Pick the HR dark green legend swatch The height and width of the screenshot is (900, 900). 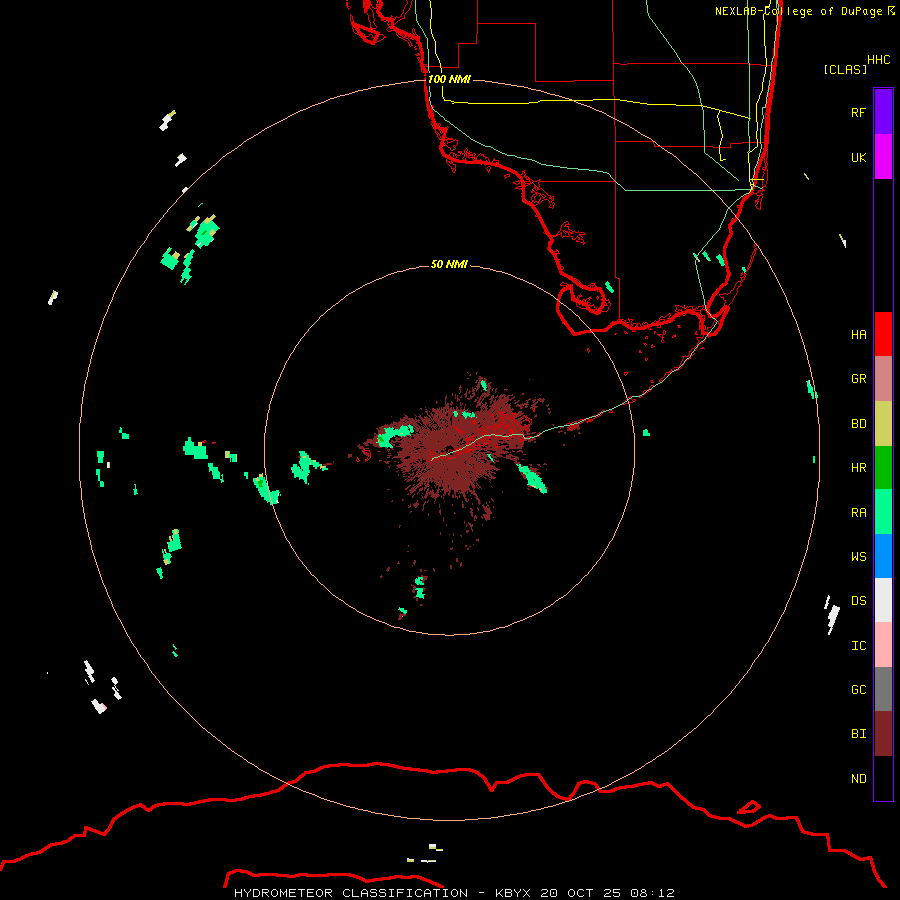883,467
